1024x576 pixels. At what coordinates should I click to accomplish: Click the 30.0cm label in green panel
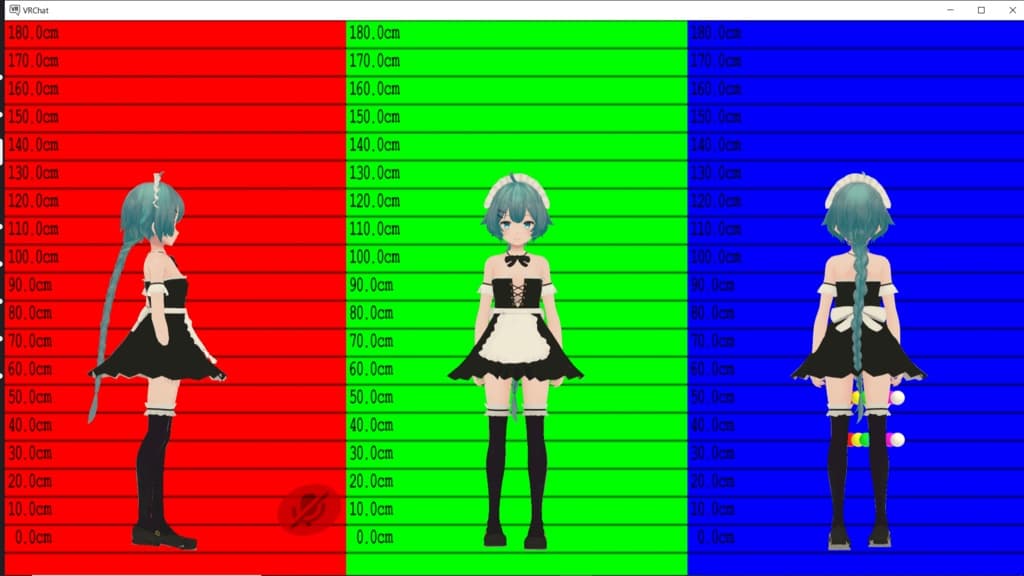(x=371, y=454)
